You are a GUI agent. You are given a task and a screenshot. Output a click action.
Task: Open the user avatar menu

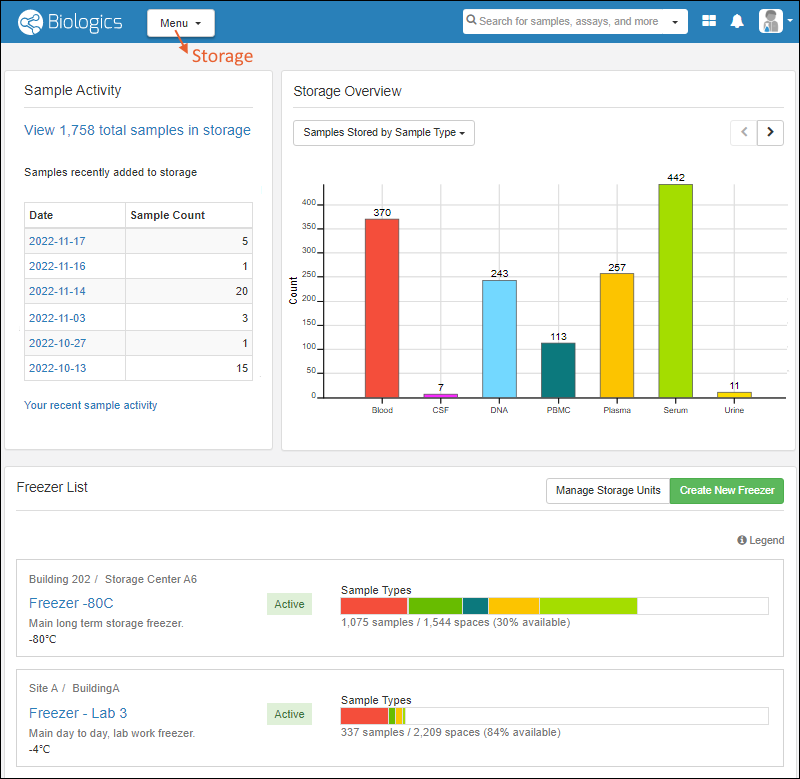(x=774, y=21)
